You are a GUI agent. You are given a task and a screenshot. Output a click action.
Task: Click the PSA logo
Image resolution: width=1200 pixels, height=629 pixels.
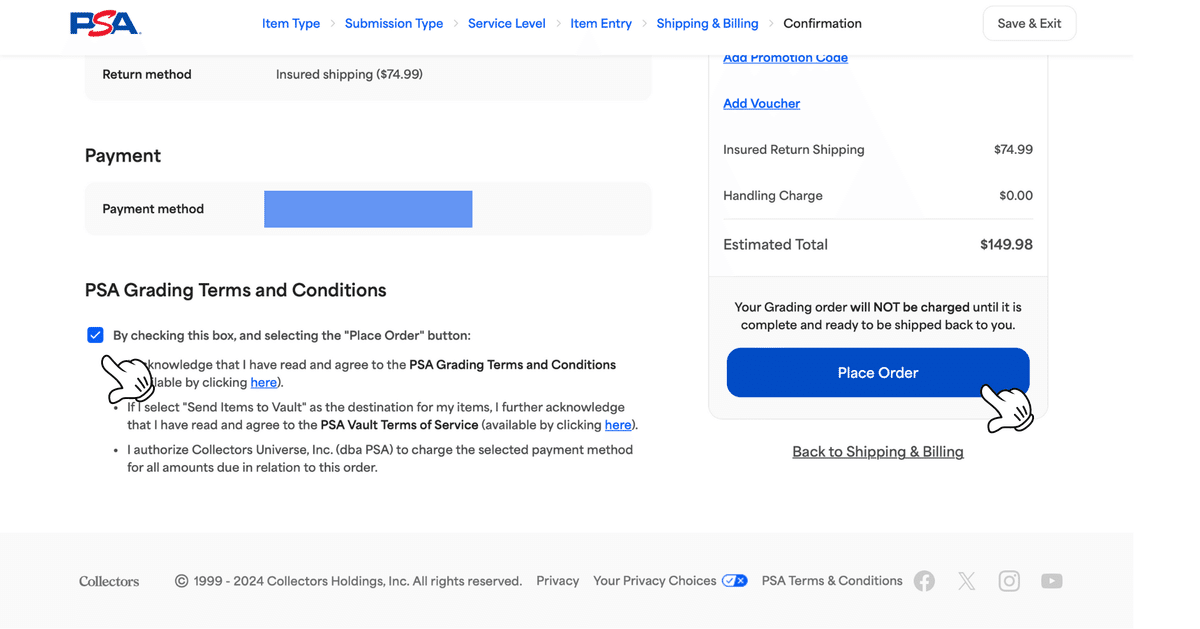104,23
